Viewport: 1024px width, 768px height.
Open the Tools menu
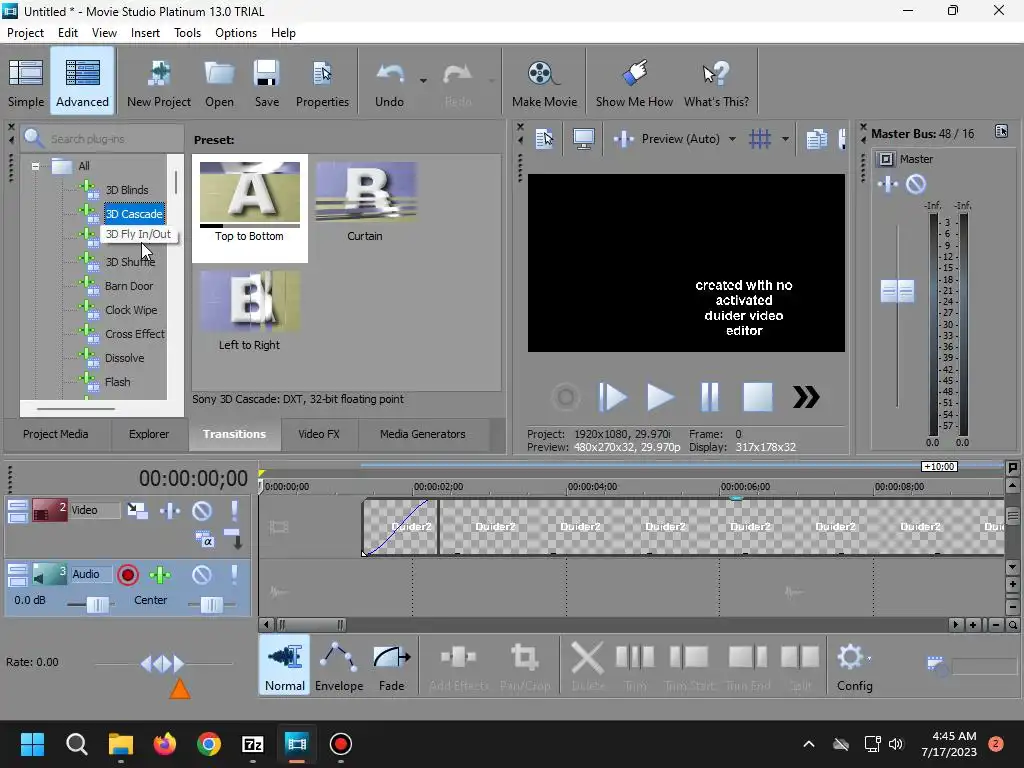click(187, 33)
